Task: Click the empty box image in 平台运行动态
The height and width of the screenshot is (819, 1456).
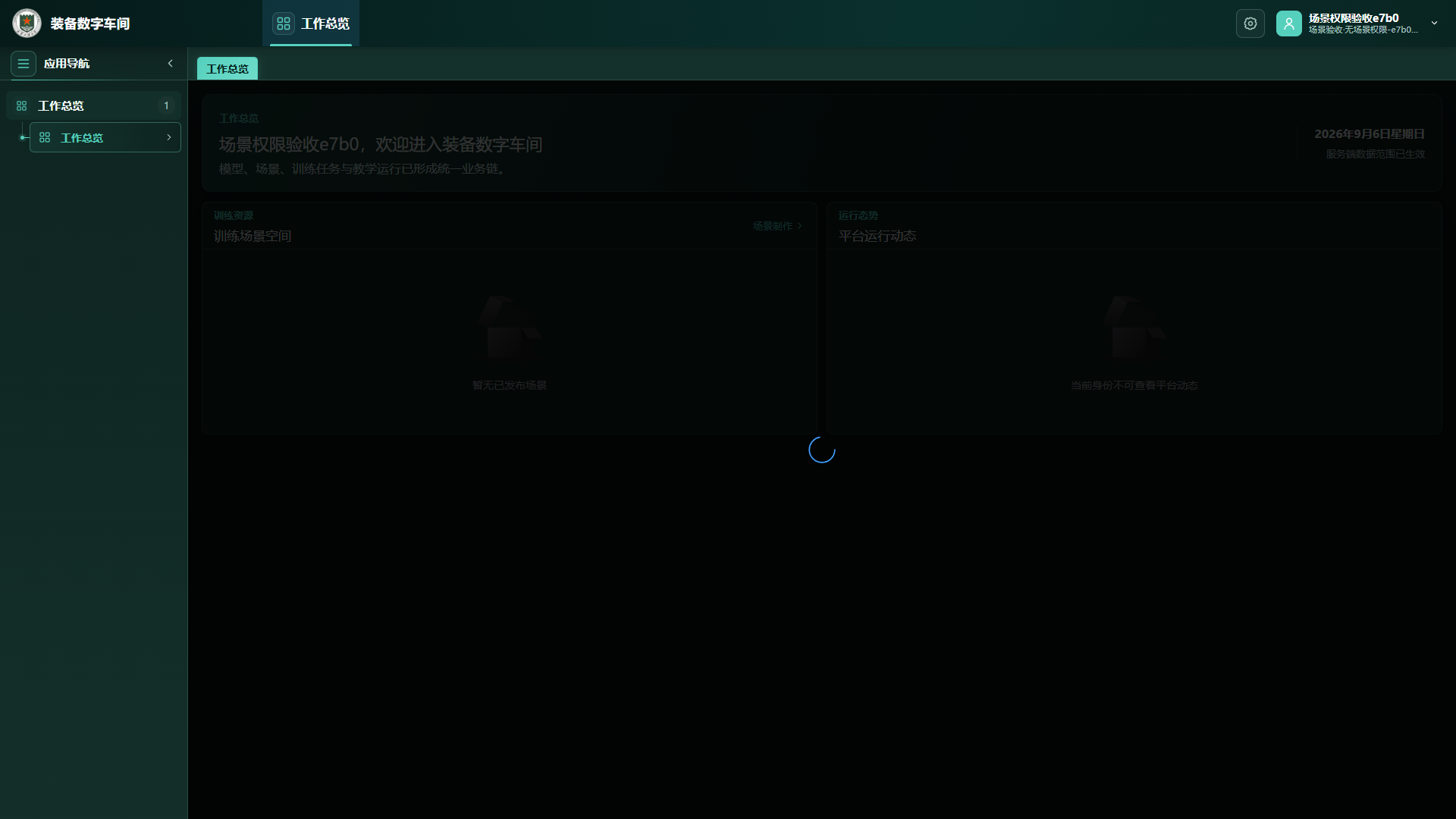Action: pyautogui.click(x=1134, y=328)
